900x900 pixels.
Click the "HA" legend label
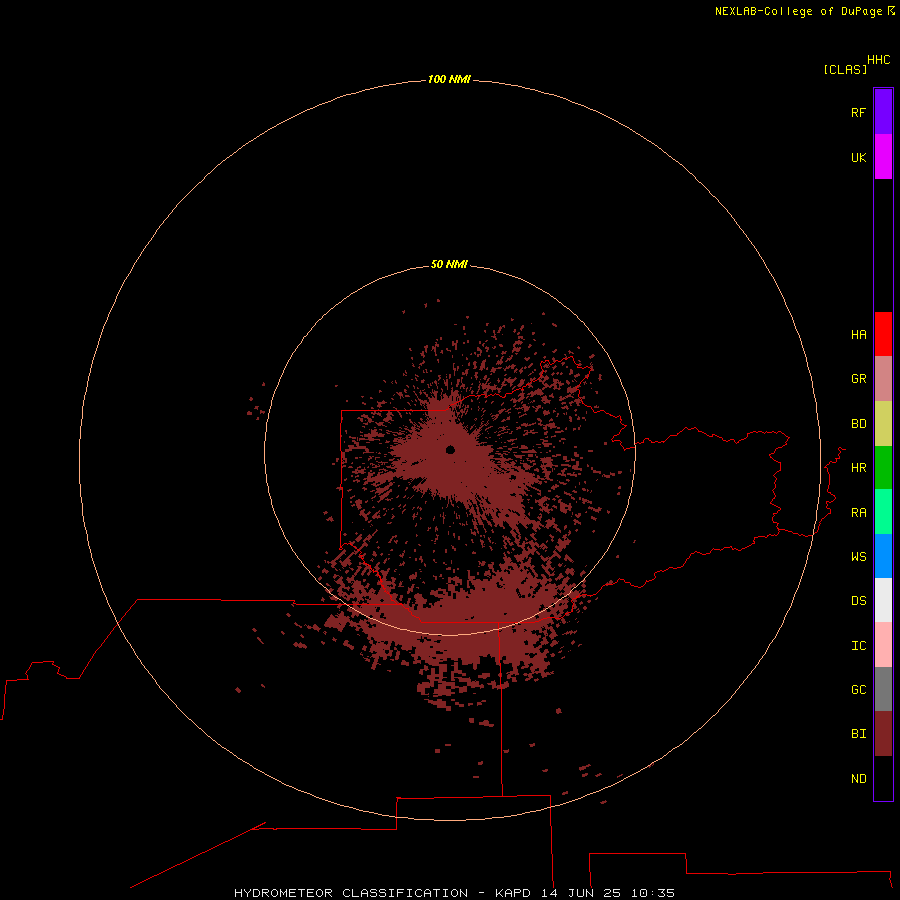(x=858, y=334)
